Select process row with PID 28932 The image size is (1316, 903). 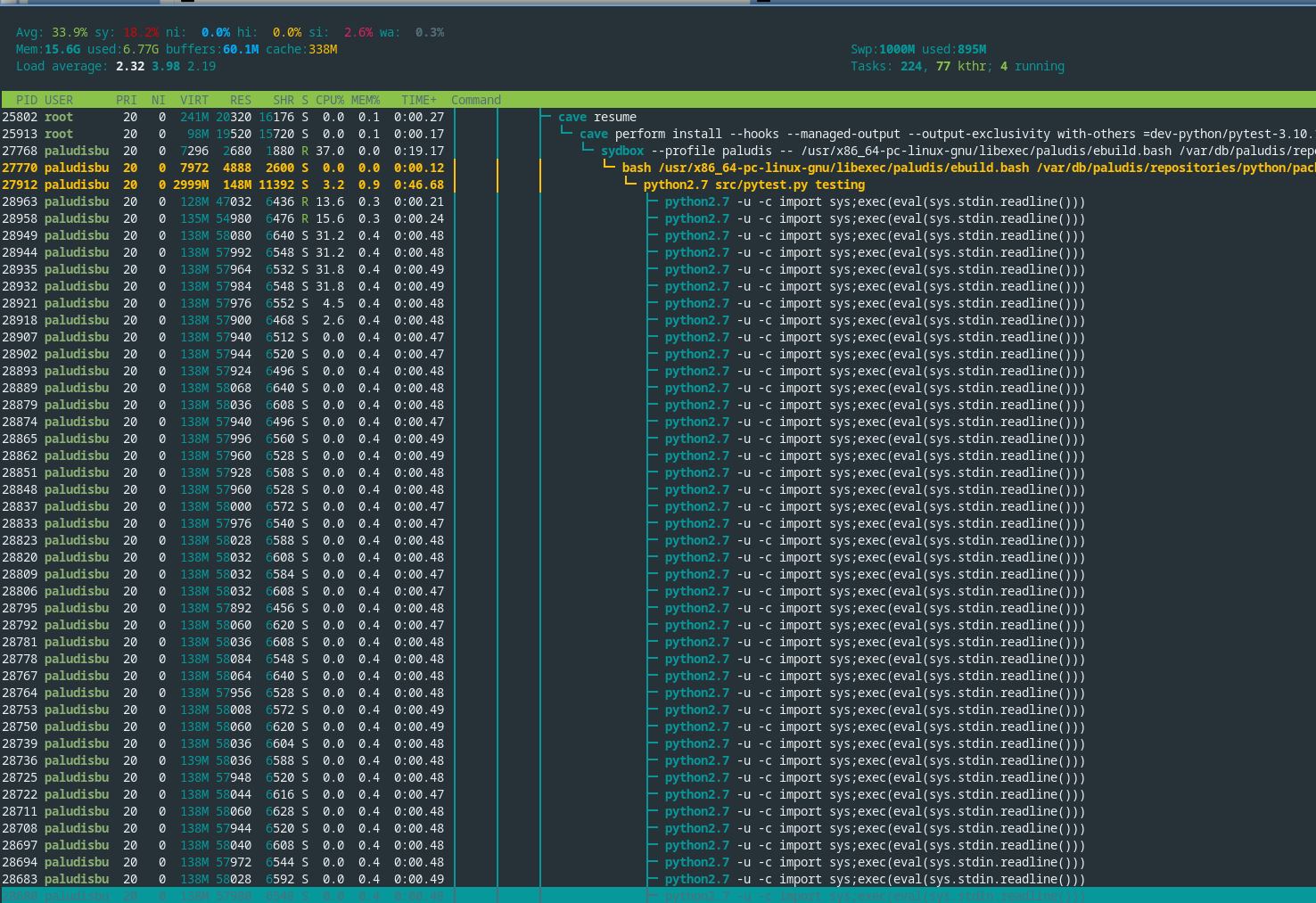pos(658,286)
